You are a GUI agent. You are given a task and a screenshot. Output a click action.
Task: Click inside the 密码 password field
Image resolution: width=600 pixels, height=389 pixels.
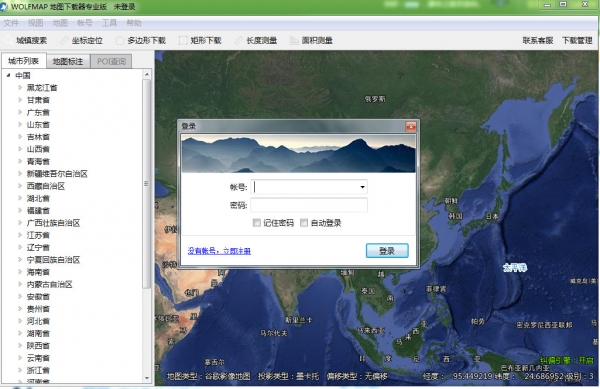coord(309,205)
